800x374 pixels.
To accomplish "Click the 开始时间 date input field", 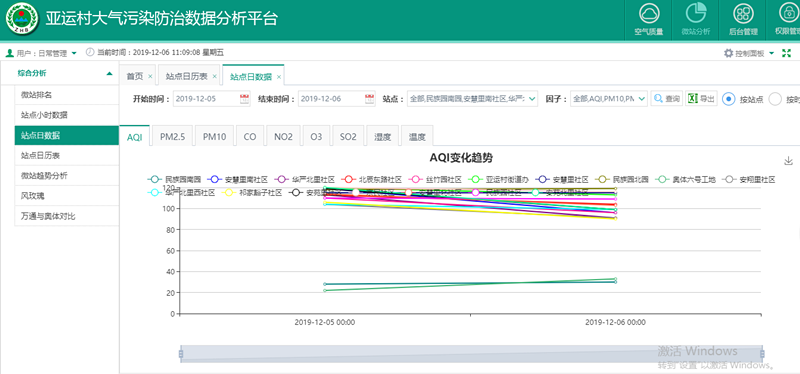I will click(x=212, y=99).
